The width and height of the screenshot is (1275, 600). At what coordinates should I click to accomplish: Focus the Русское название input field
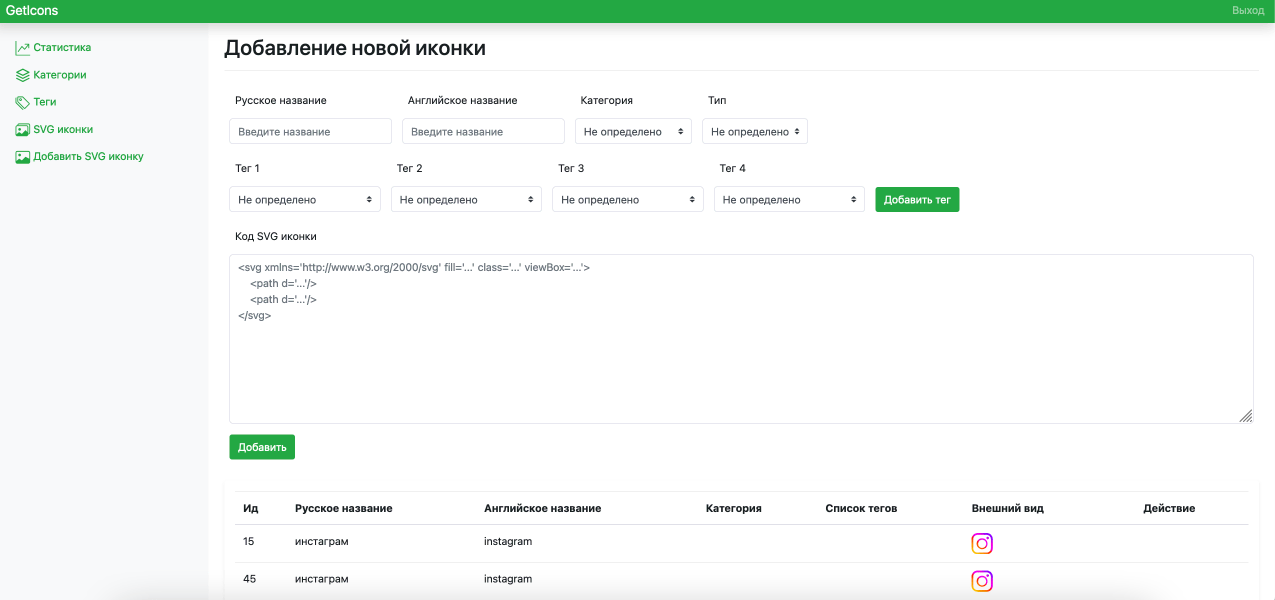point(310,131)
